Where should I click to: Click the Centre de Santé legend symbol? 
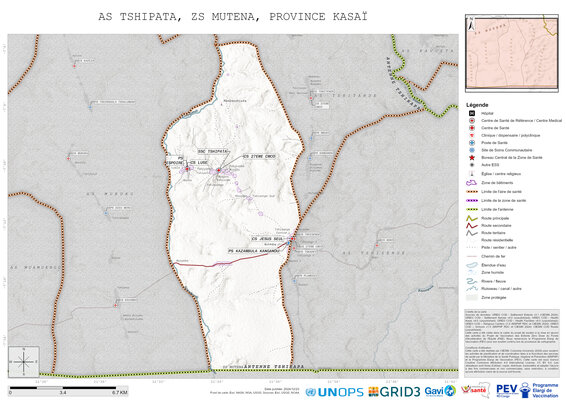pyautogui.click(x=471, y=128)
